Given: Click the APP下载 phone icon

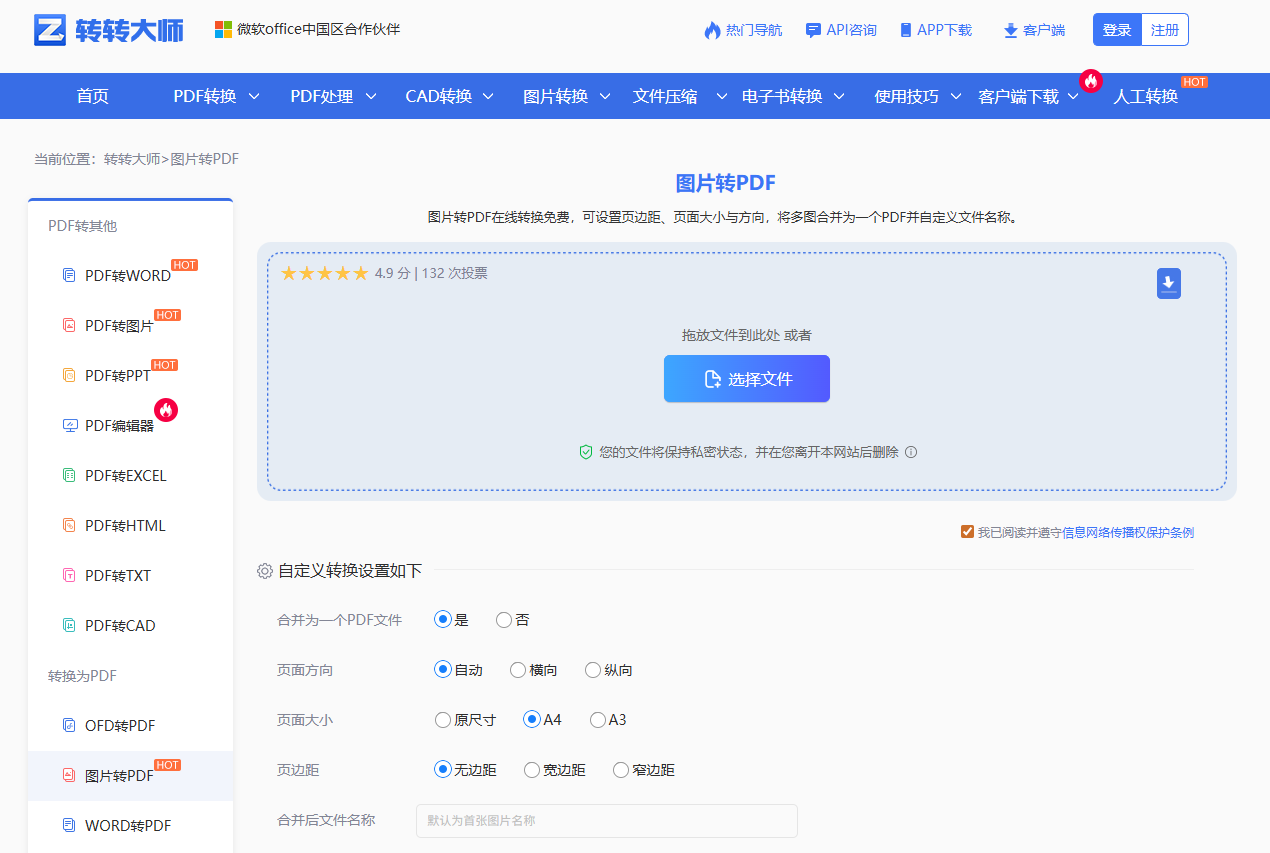Looking at the screenshot, I should [x=904, y=29].
